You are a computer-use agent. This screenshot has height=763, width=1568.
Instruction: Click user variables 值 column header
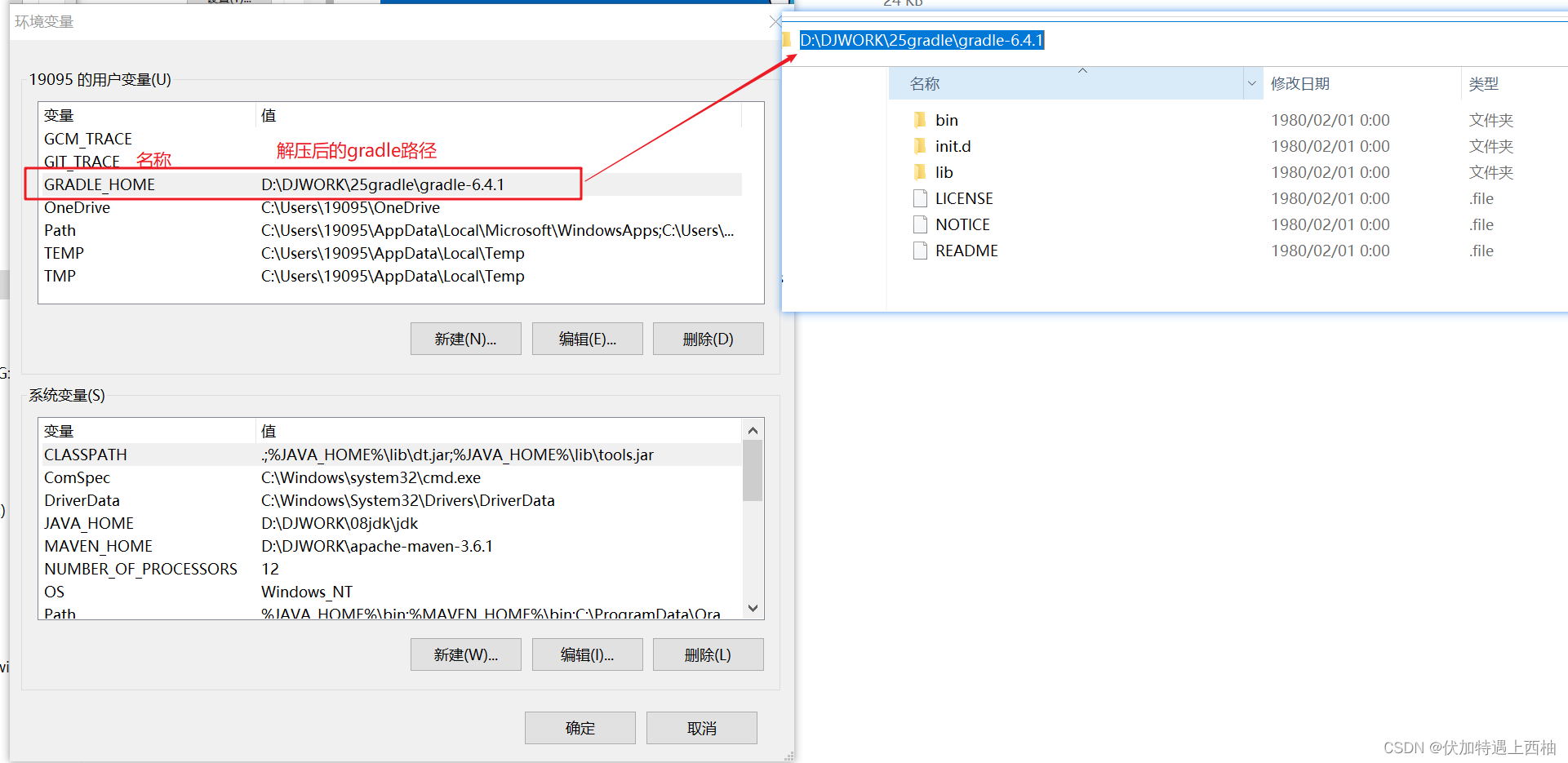click(x=499, y=115)
